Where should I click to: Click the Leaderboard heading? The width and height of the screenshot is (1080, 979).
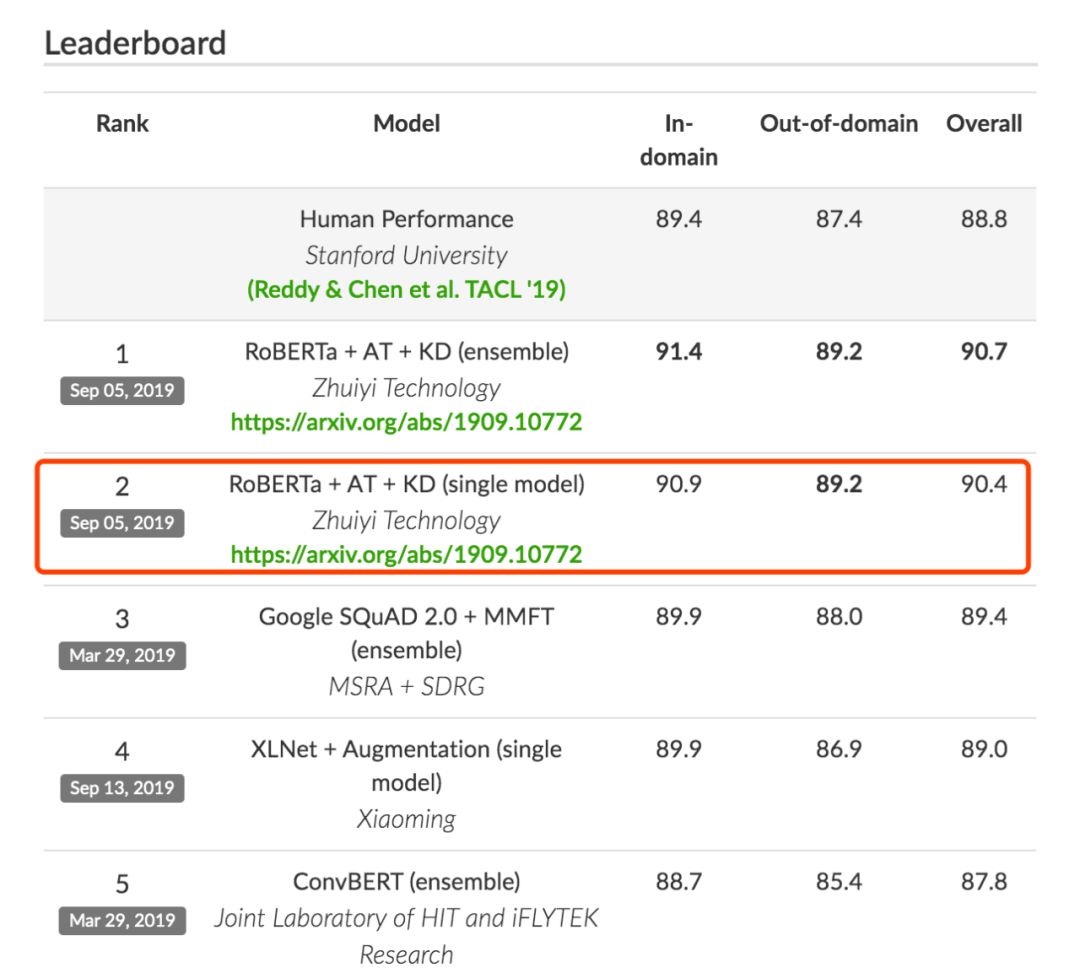coord(135,43)
